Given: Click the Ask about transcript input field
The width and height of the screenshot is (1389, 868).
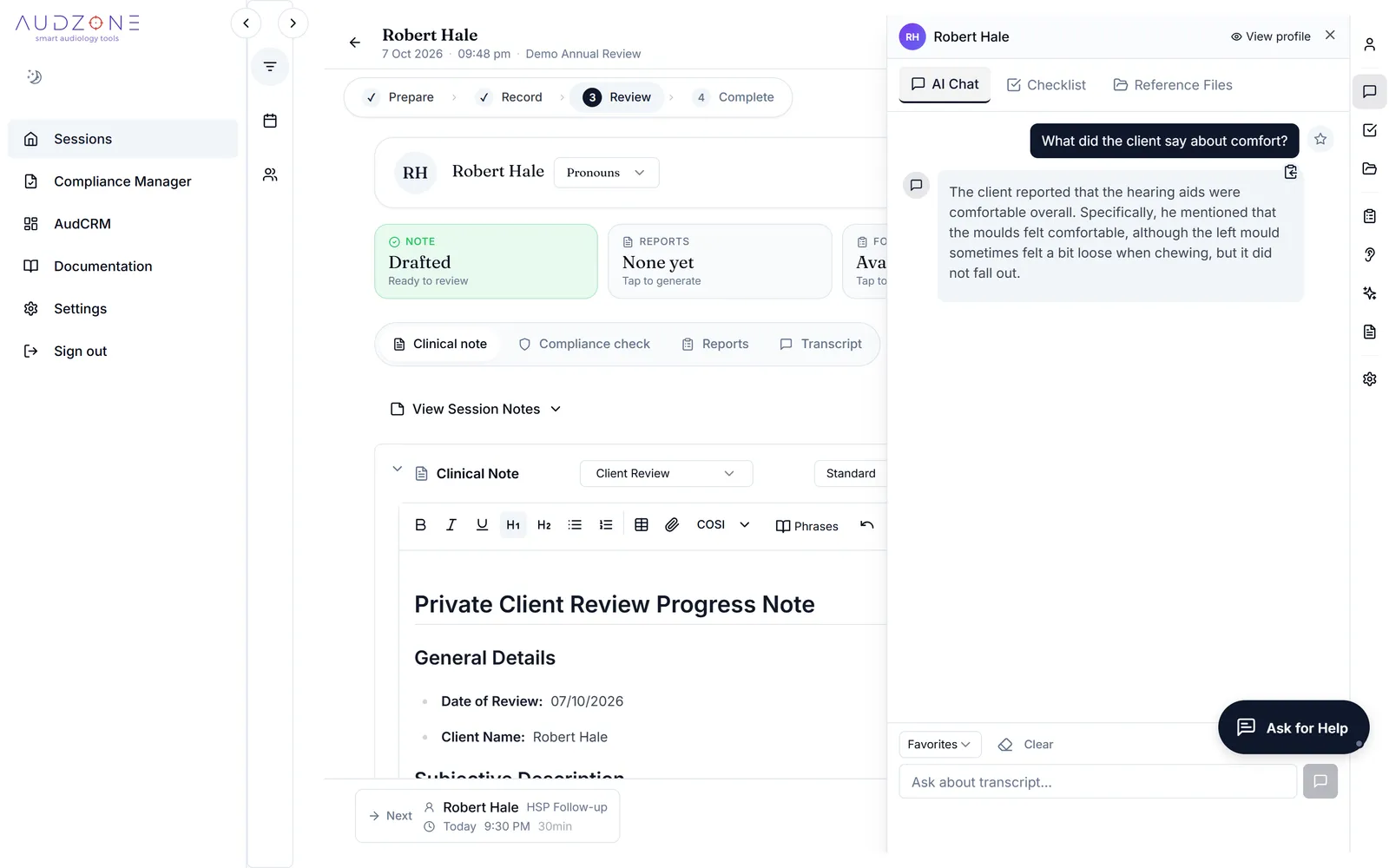Looking at the screenshot, I should tap(1097, 781).
